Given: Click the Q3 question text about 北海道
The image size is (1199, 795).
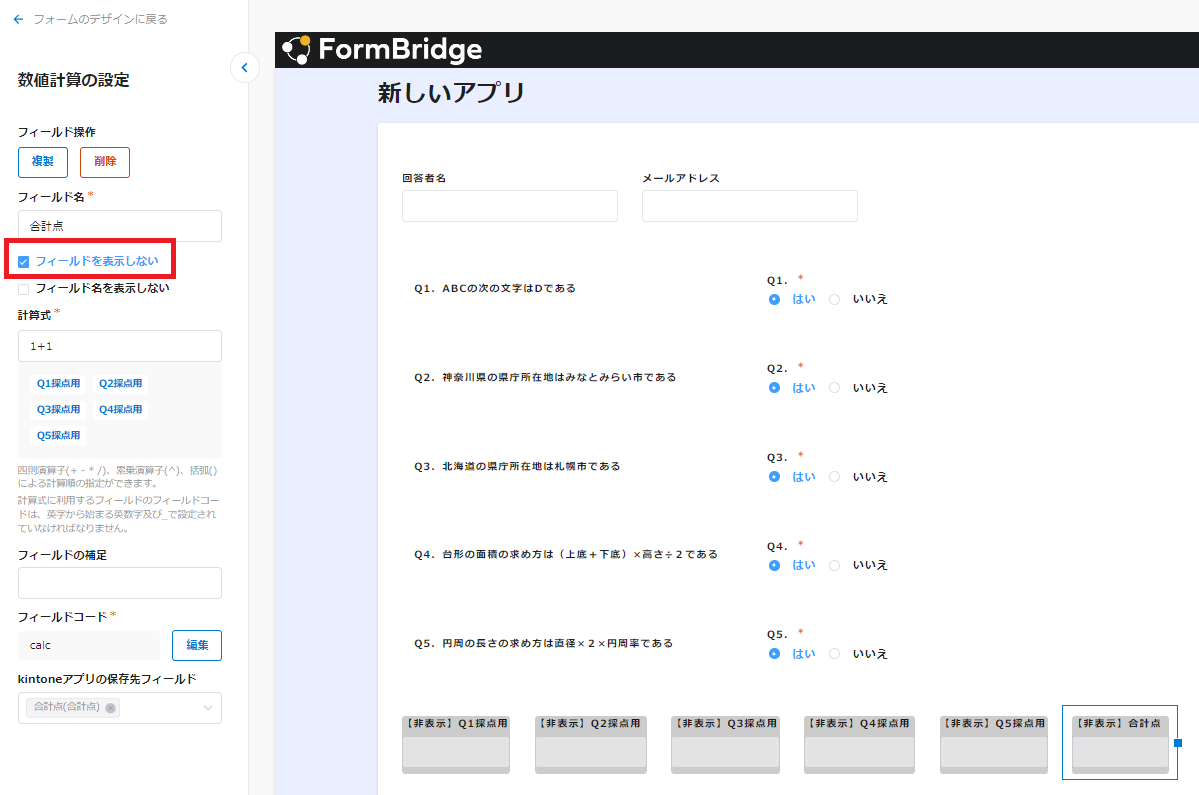Looking at the screenshot, I should point(517,466).
